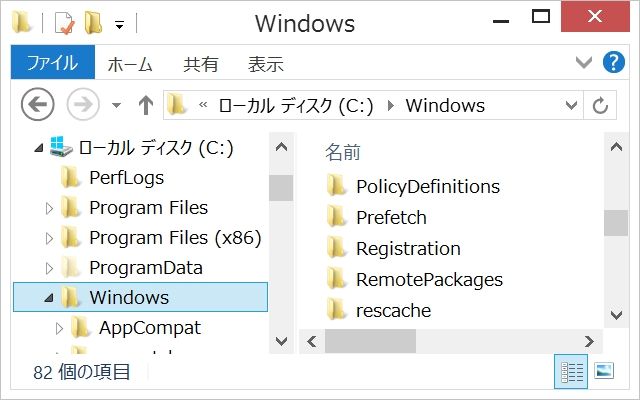Click the drive icon of ローカル ディスク (C:)
This screenshot has width=640, height=400.
pos(61,147)
